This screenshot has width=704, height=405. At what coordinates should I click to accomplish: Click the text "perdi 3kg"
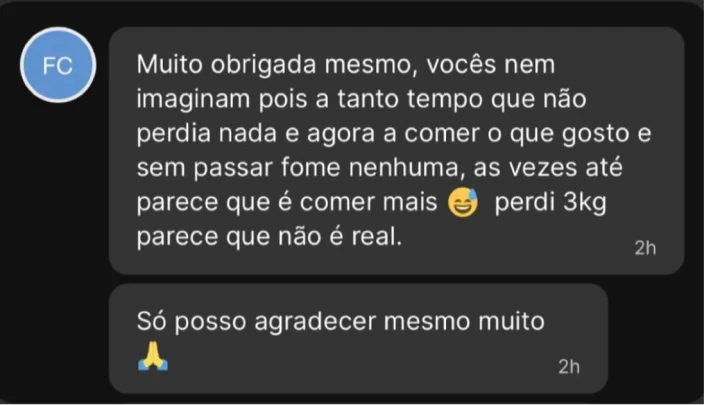[550, 202]
